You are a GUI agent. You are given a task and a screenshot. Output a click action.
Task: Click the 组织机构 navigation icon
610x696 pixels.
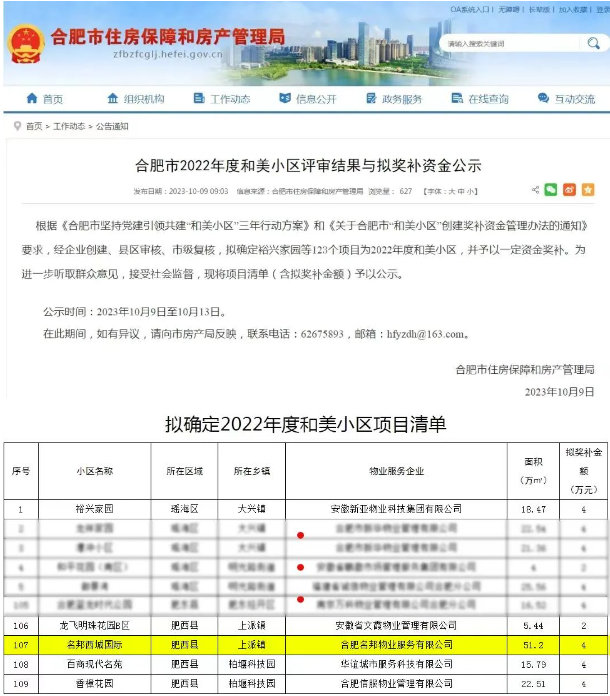pyautogui.click(x=111, y=99)
